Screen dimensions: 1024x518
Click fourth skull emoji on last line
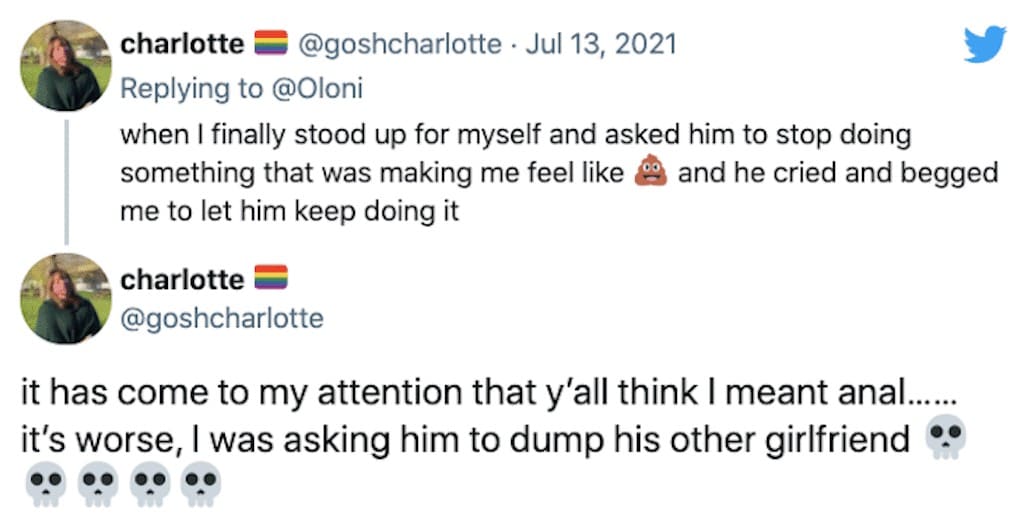pos(202,483)
